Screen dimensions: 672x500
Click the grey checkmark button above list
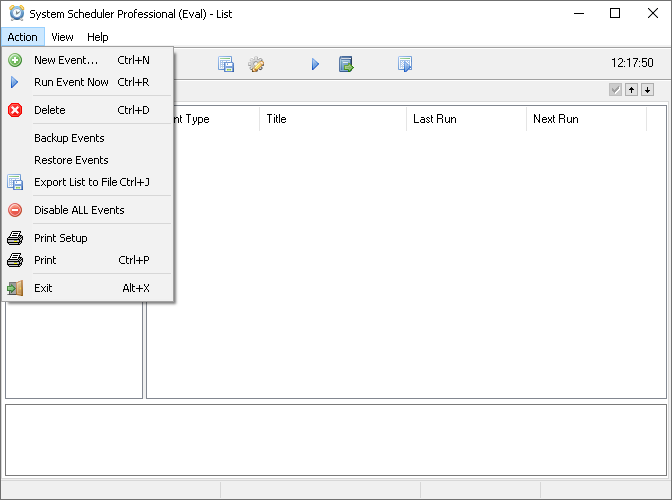point(615,90)
